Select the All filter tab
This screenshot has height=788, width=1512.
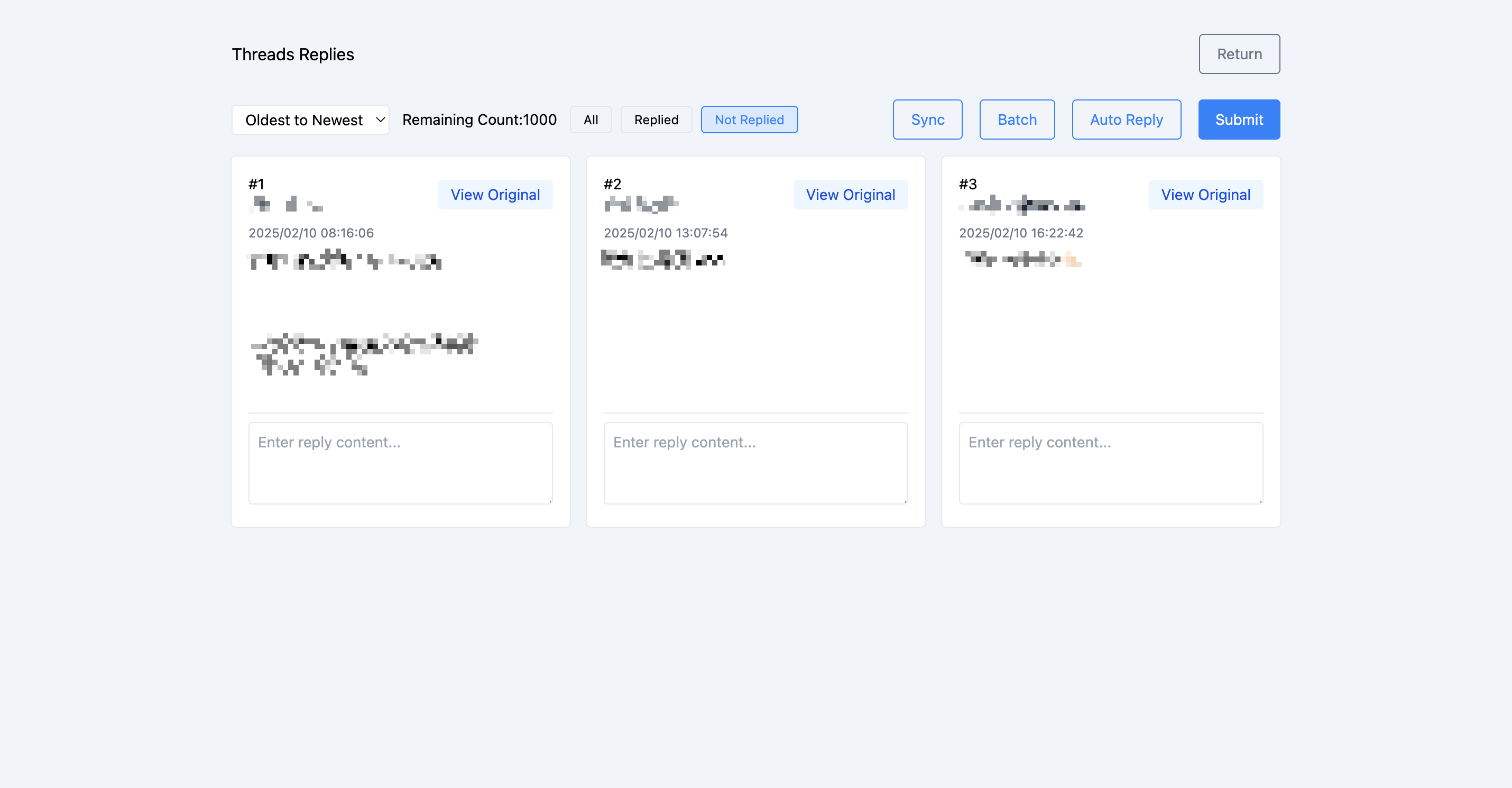(591, 120)
